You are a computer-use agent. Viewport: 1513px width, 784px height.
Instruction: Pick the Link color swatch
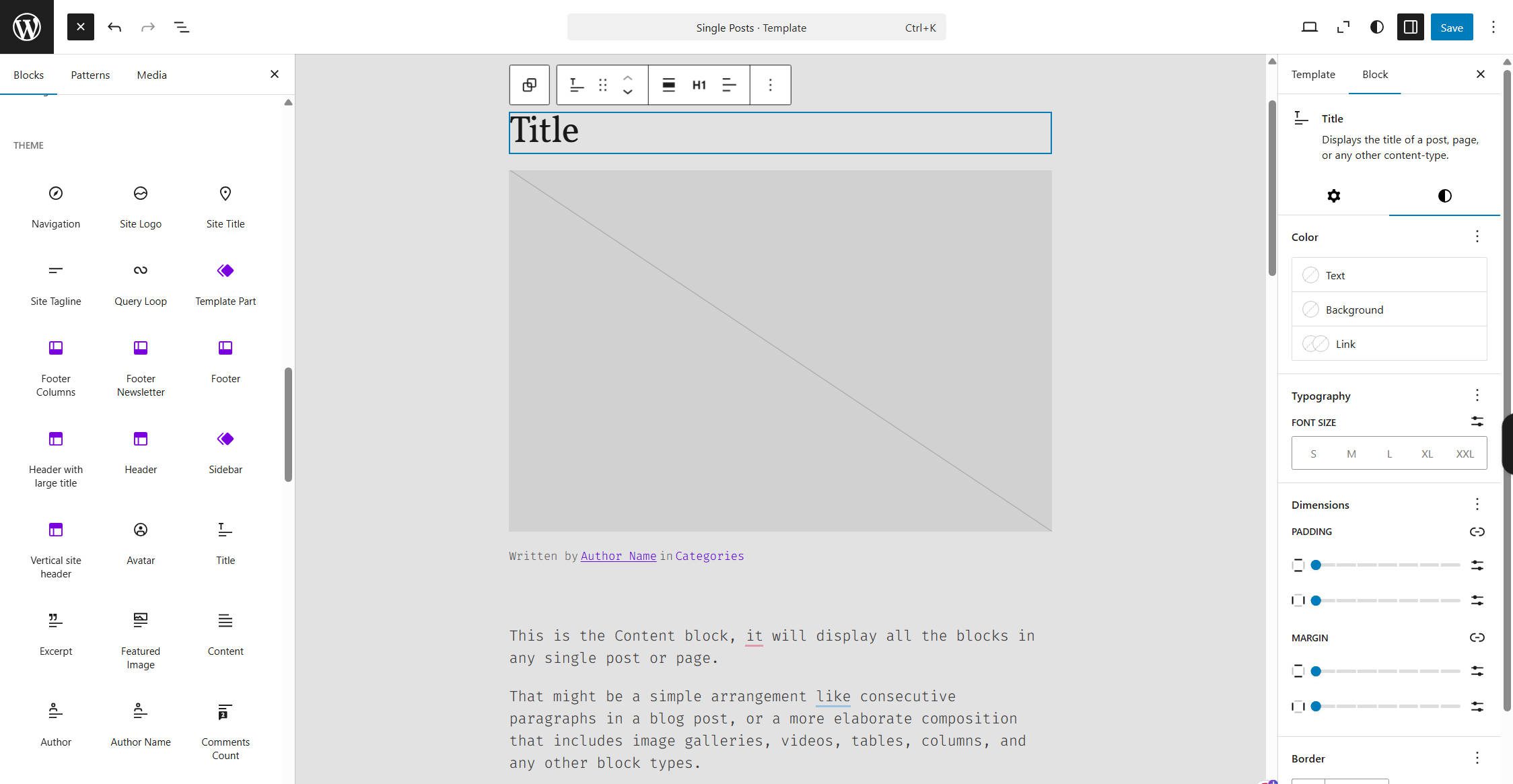click(1389, 344)
